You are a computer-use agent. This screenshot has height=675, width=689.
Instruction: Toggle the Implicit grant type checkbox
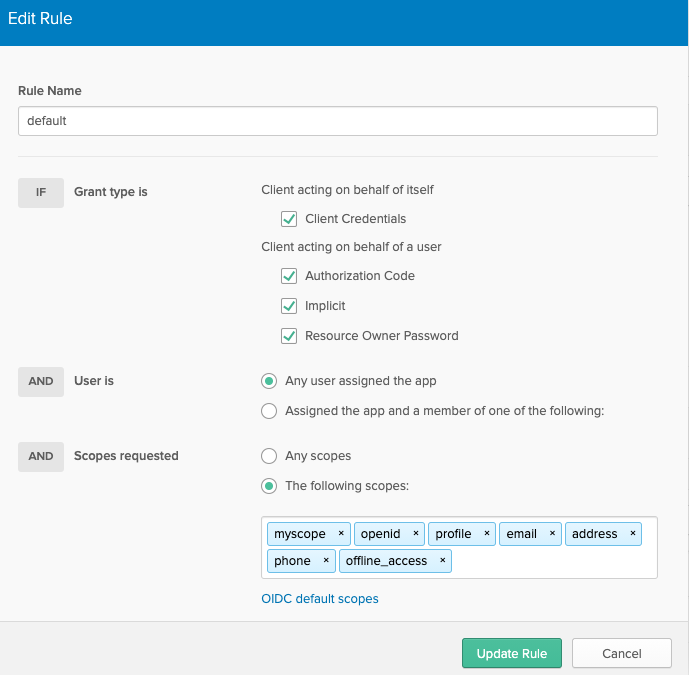[289, 306]
